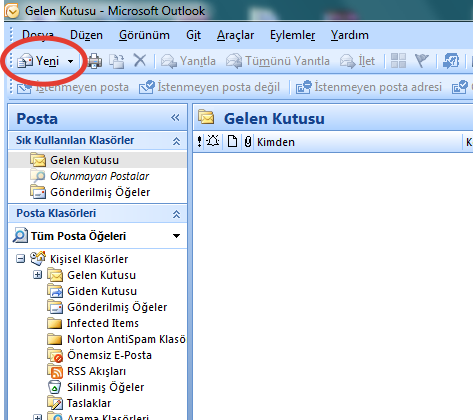Click the Categorize grid icon
The height and width of the screenshot is (420, 473).
pos(398,61)
